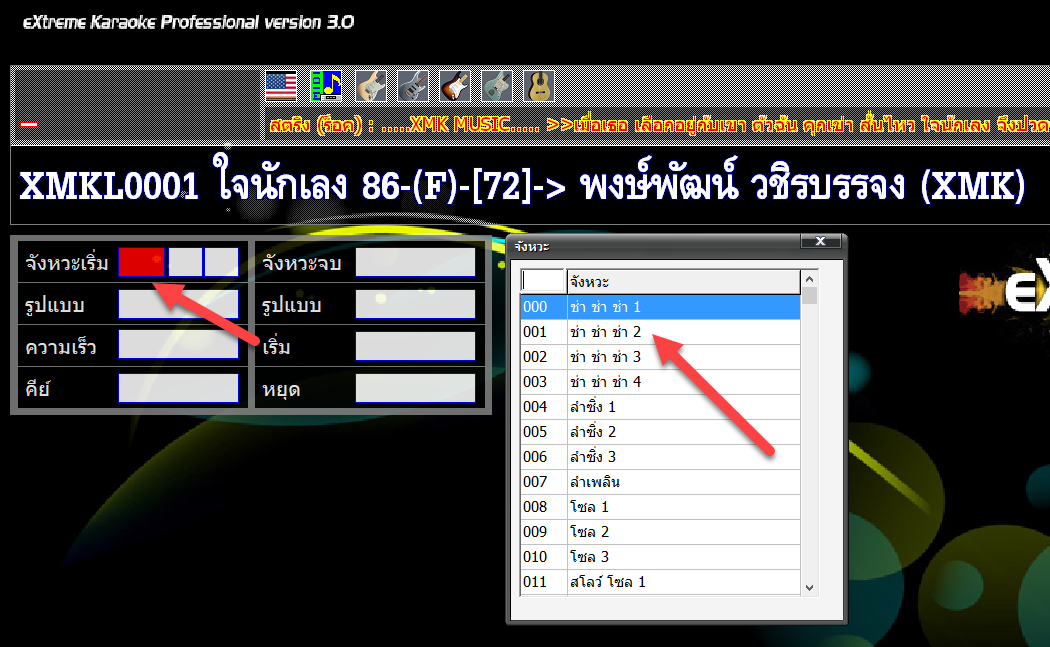Select rhythm row 007 ลำเพลิน
This screenshot has width=1050, height=647.
(660, 482)
